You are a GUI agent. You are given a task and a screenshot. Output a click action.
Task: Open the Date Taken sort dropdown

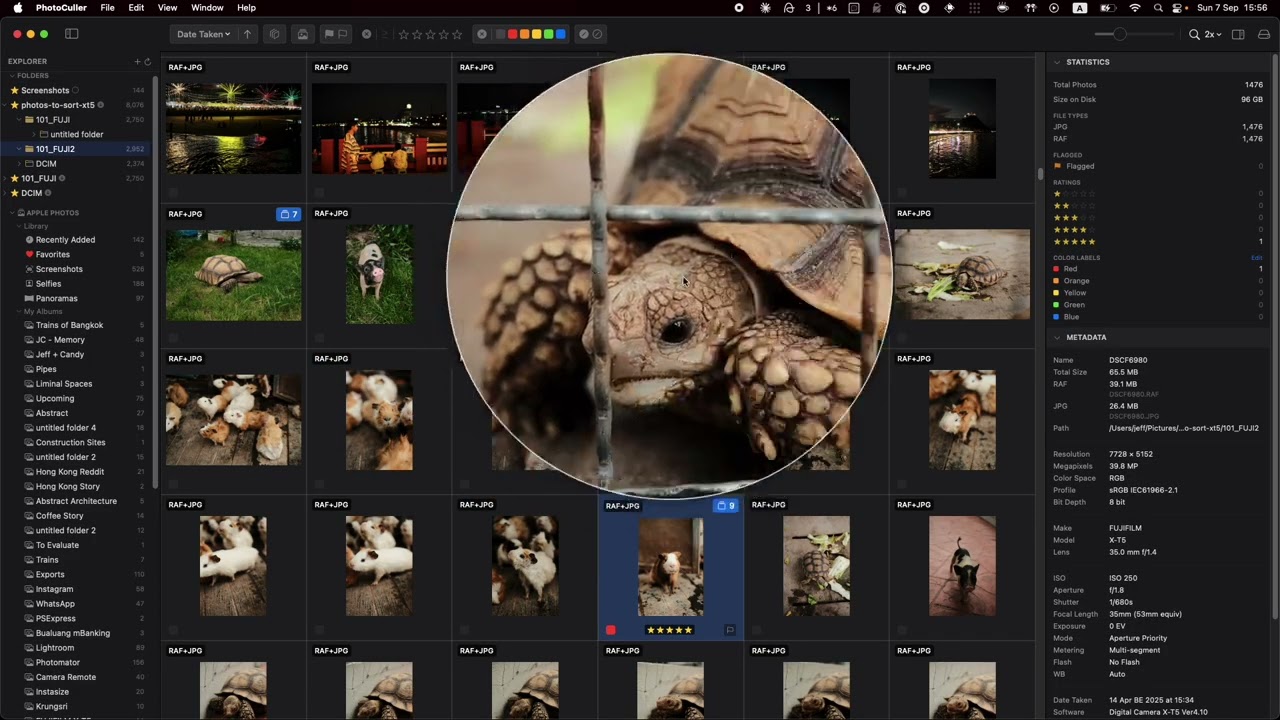click(x=203, y=34)
